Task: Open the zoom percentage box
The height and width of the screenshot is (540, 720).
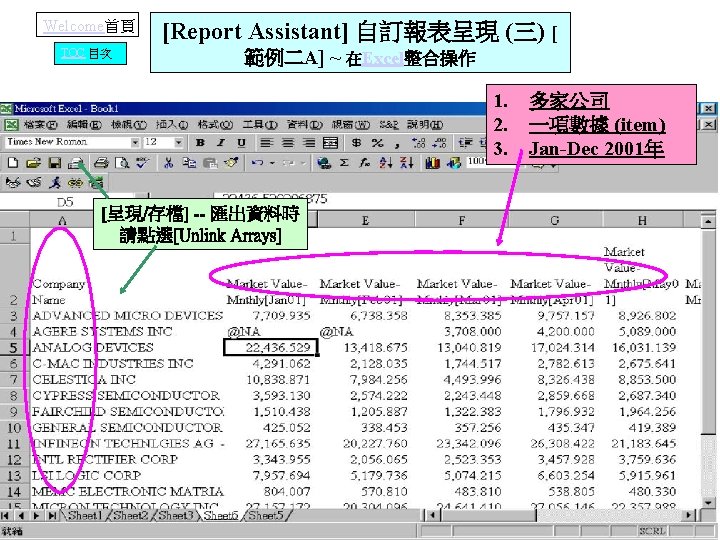Action: coord(476,162)
